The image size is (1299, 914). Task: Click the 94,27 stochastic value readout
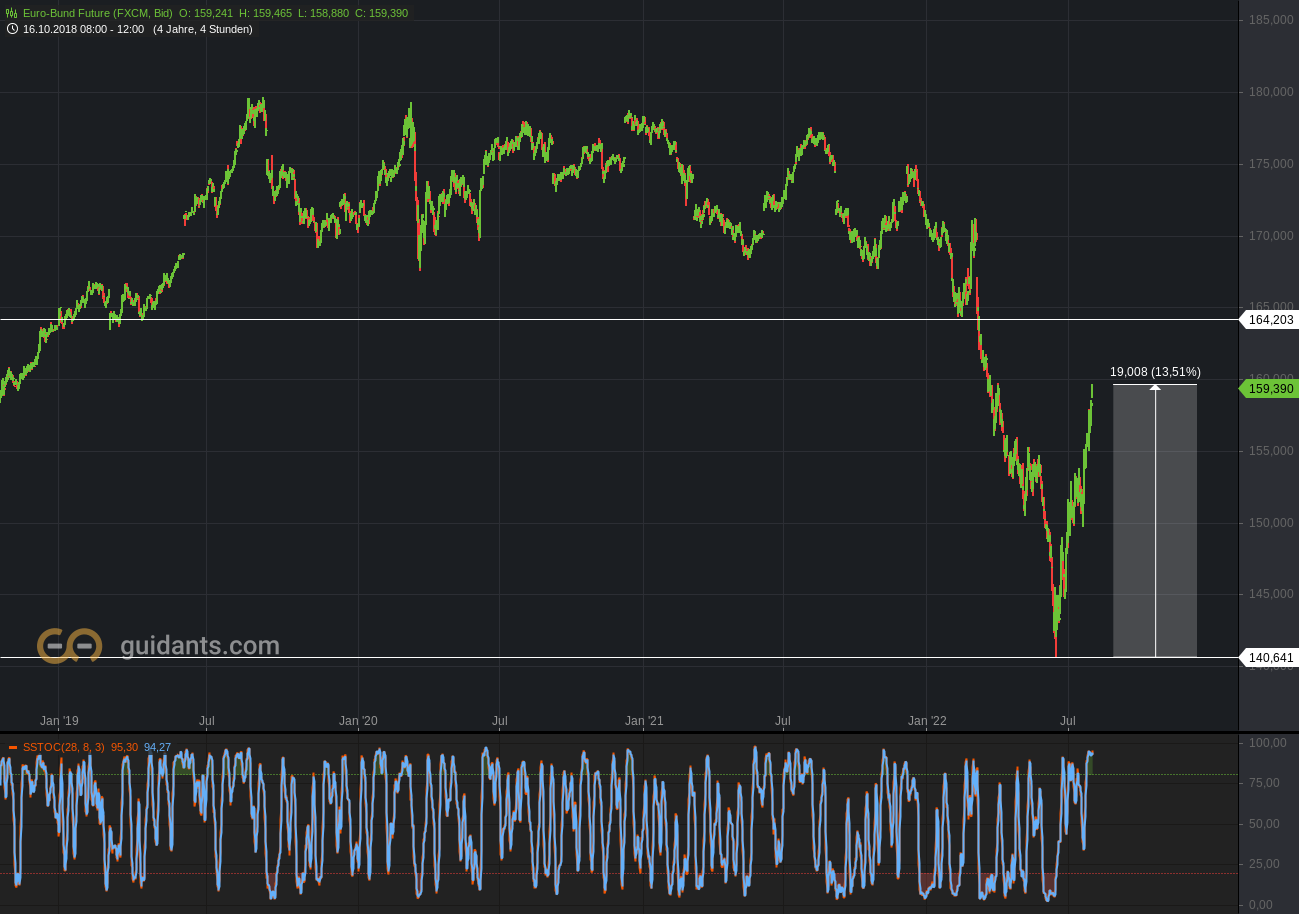[x=154, y=746]
